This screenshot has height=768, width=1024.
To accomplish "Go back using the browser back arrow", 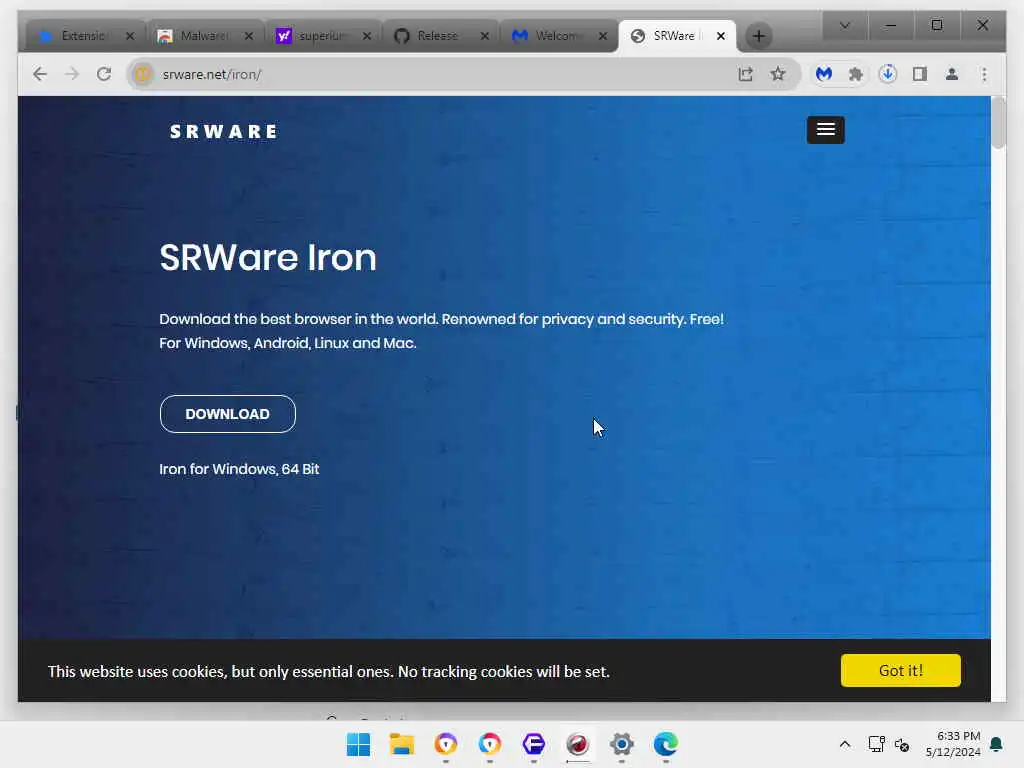I will coord(40,74).
